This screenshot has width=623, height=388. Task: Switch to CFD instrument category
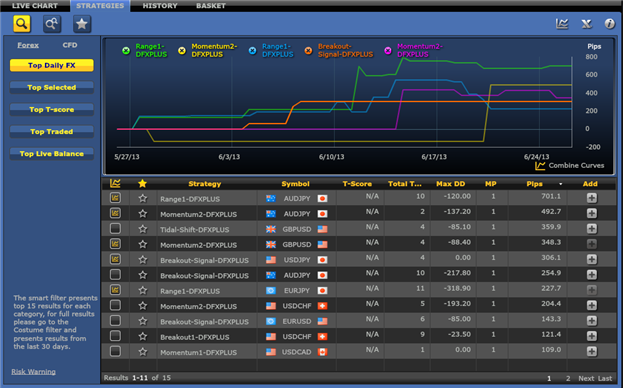click(x=70, y=45)
